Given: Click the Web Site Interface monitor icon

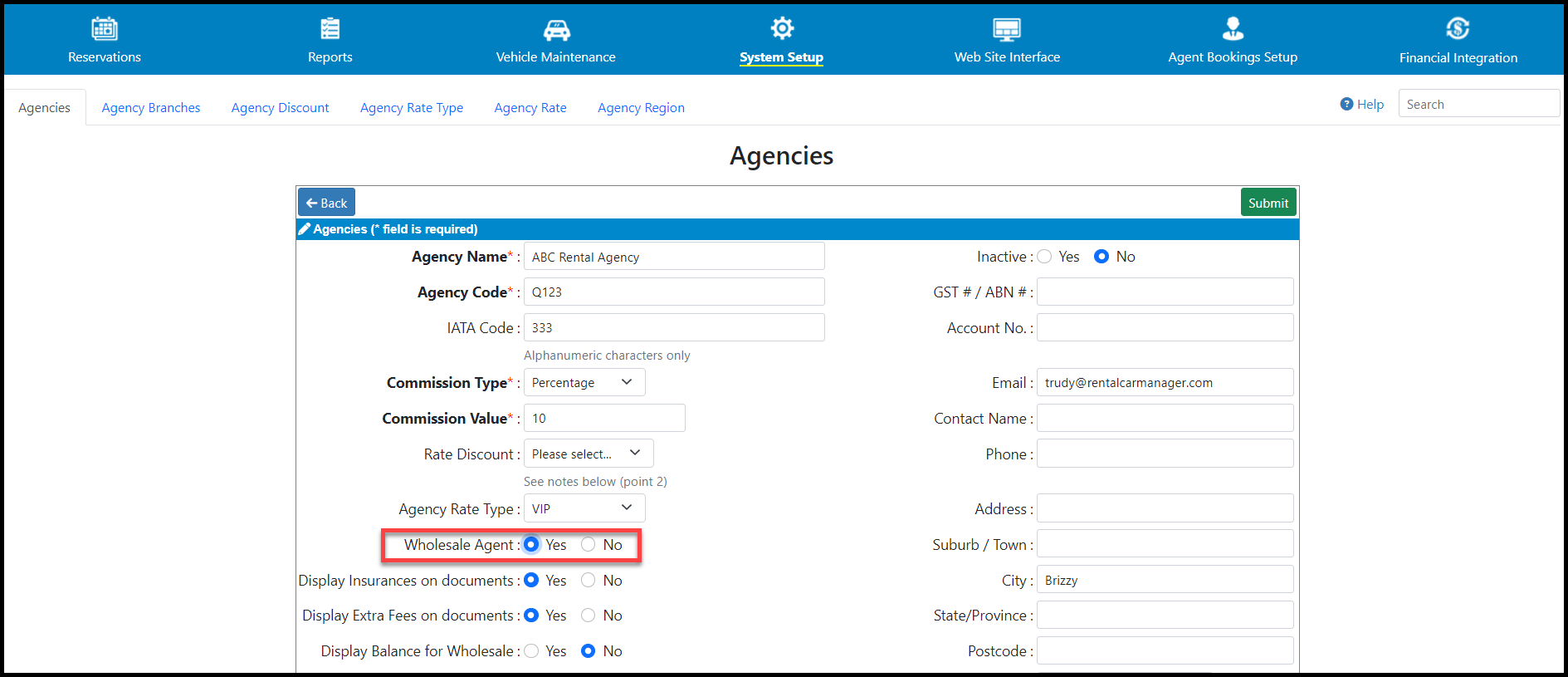Looking at the screenshot, I should (1007, 30).
